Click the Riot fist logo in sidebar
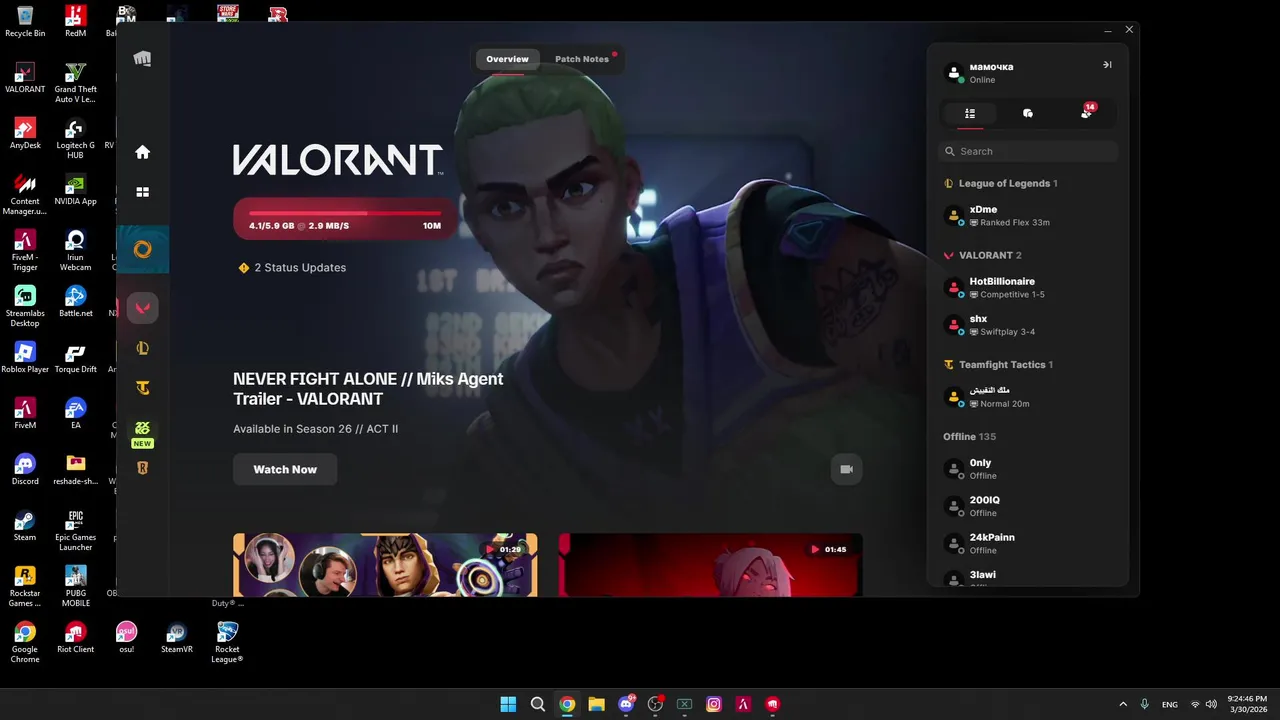Viewport: 1280px width, 720px height. click(x=143, y=59)
